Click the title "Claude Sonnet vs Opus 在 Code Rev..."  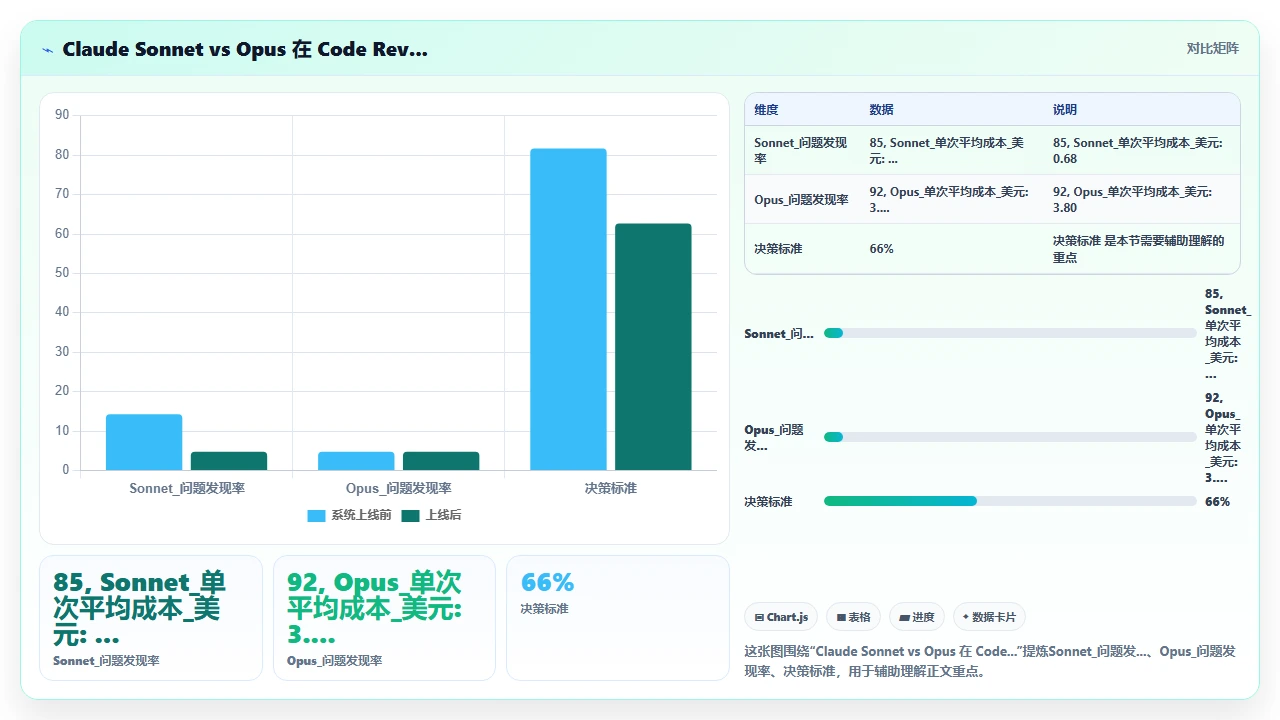245,49
